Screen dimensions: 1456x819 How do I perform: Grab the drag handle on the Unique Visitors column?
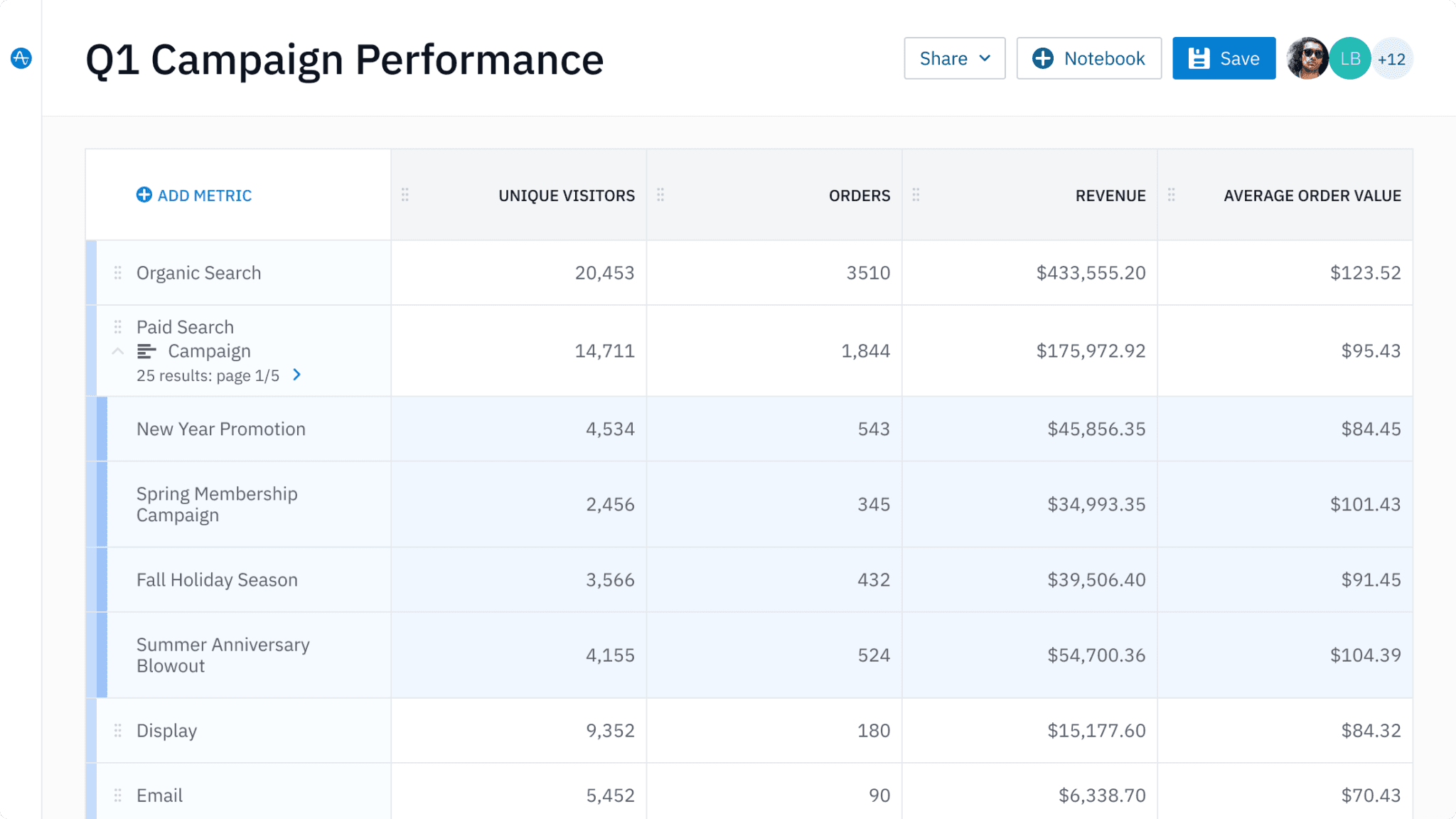(x=405, y=195)
